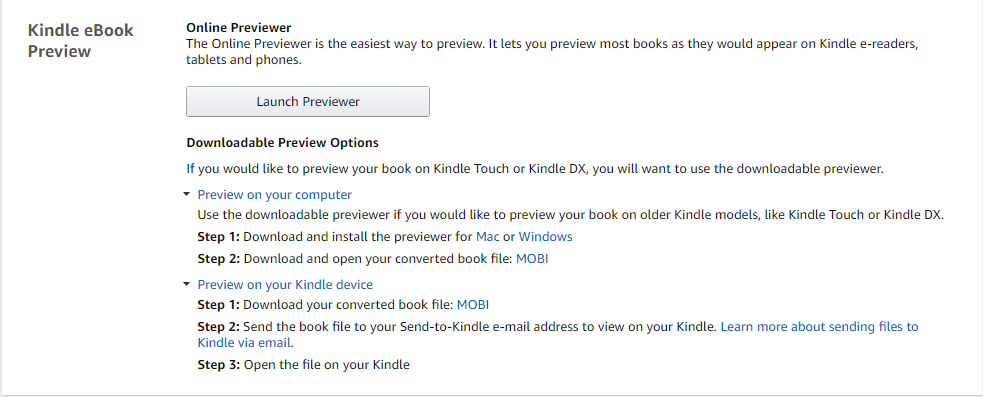
Task: Download the previewer for Windows
Action: (545, 237)
